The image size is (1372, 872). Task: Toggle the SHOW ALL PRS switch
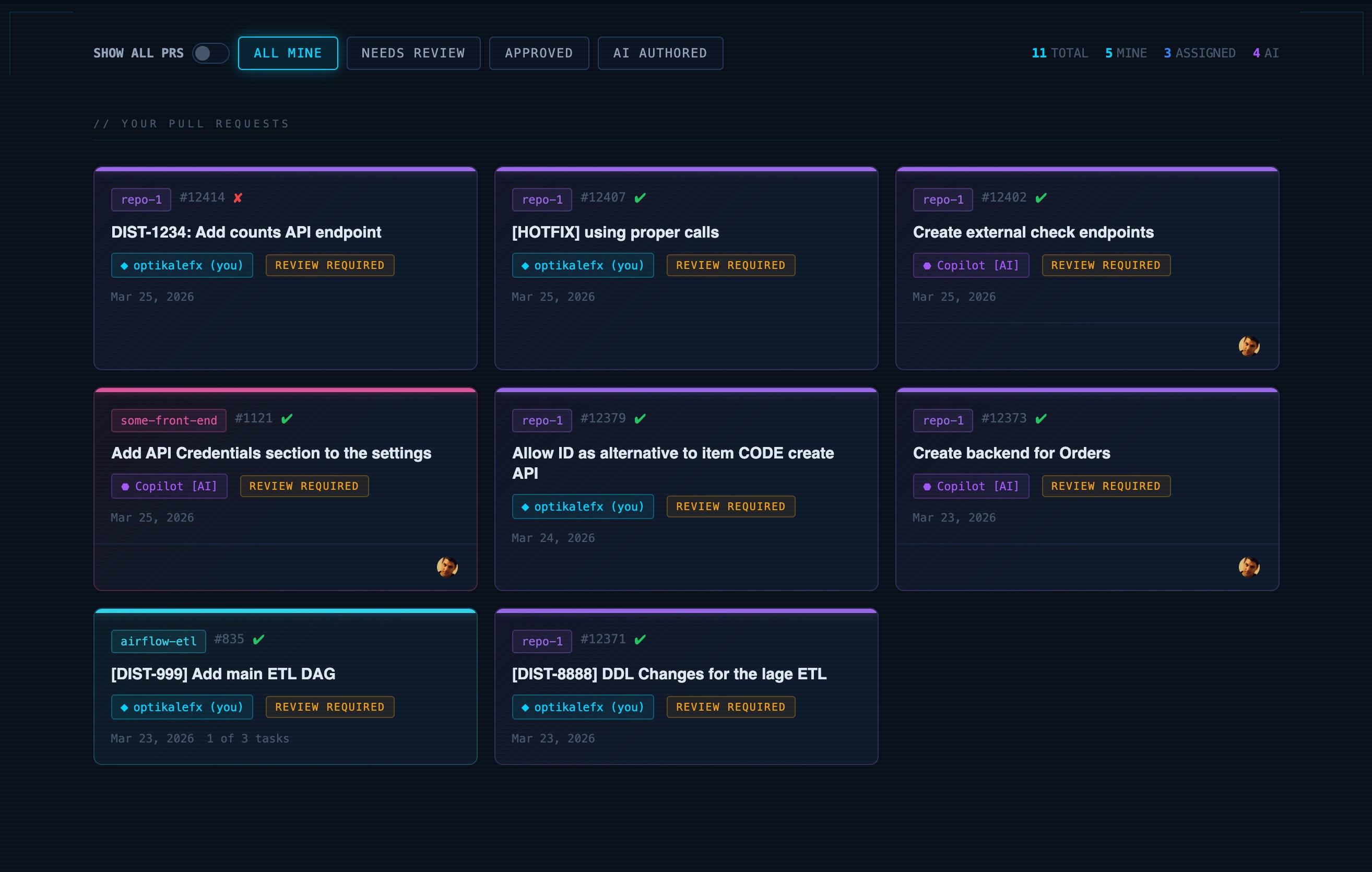coord(210,53)
